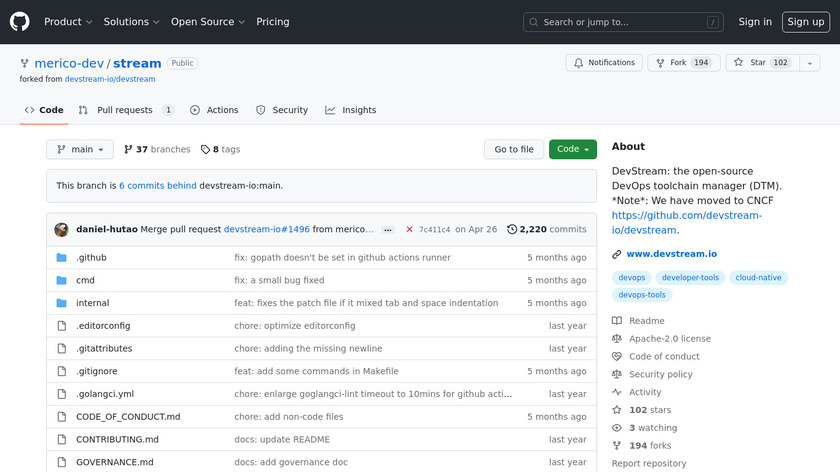This screenshot has height=472, width=840.
Task: Click the Sign in link
Action: pos(755,22)
